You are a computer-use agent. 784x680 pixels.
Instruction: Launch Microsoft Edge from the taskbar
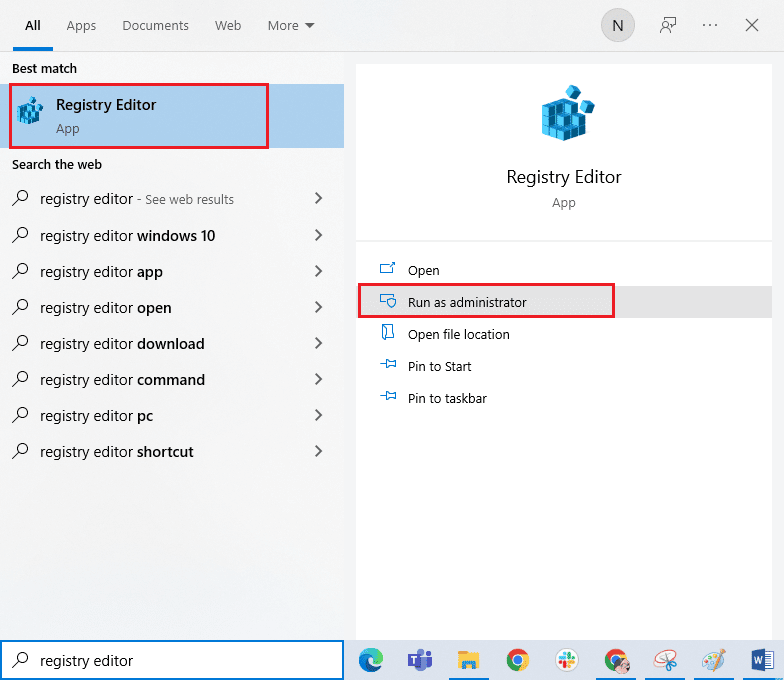tap(370, 660)
